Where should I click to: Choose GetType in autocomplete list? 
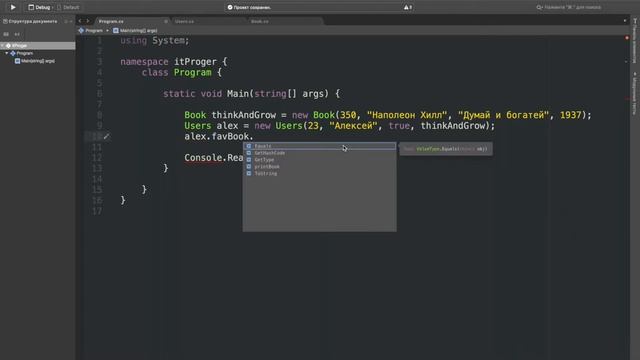pos(320,160)
